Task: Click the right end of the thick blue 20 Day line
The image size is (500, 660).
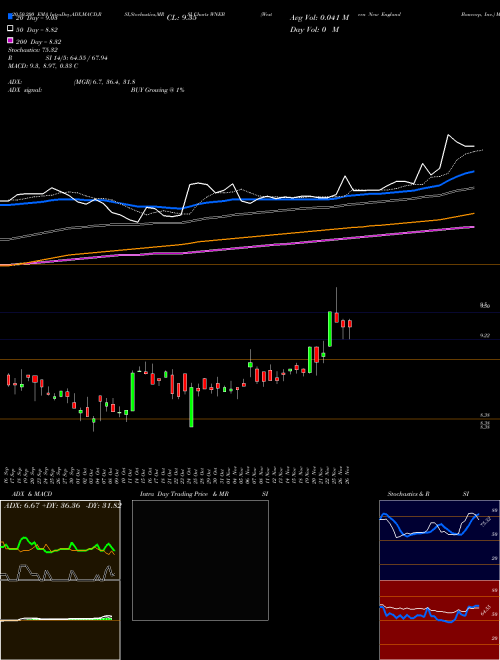Action: pyautogui.click(x=474, y=171)
